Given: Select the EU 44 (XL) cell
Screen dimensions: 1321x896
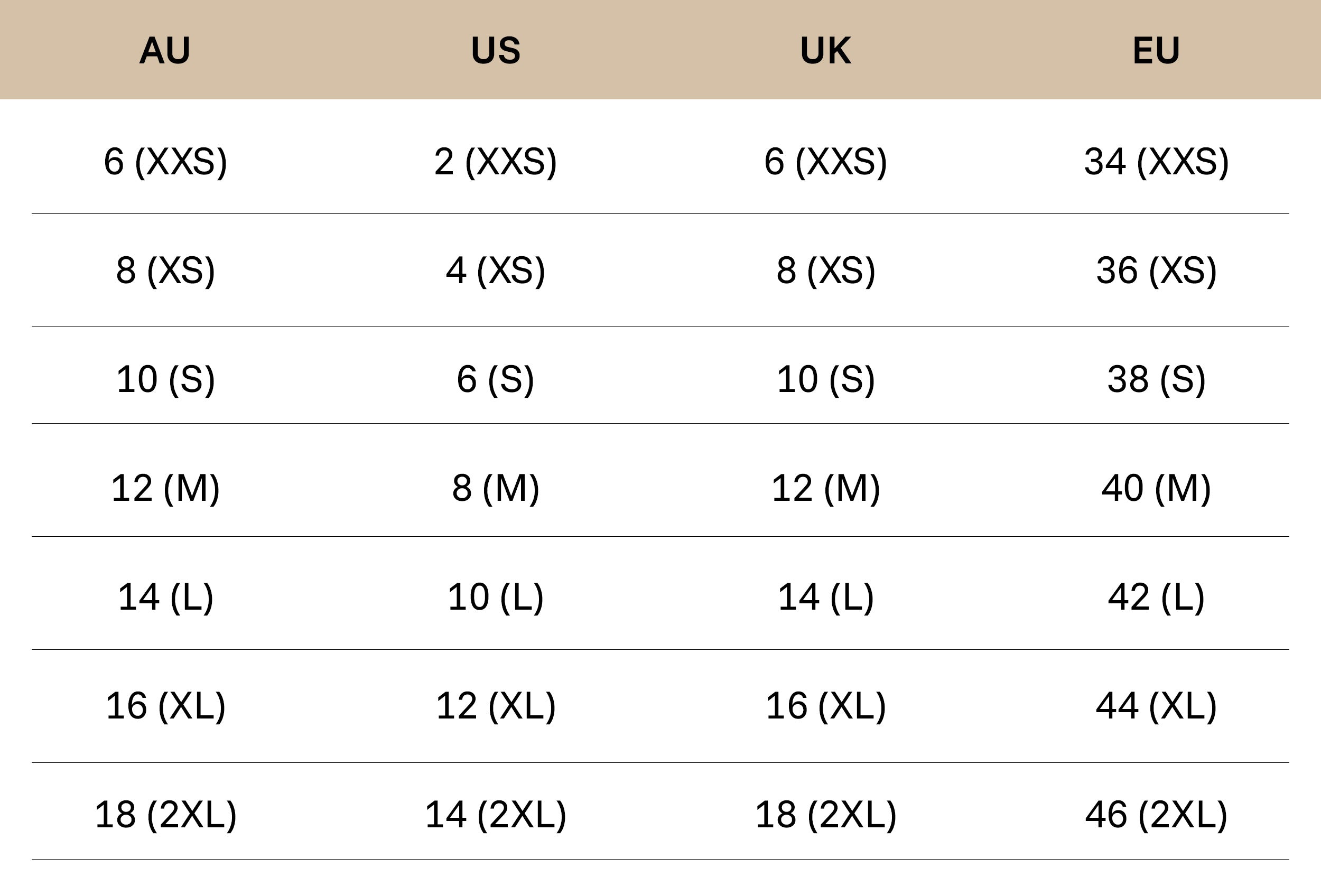Looking at the screenshot, I should (1156, 706).
